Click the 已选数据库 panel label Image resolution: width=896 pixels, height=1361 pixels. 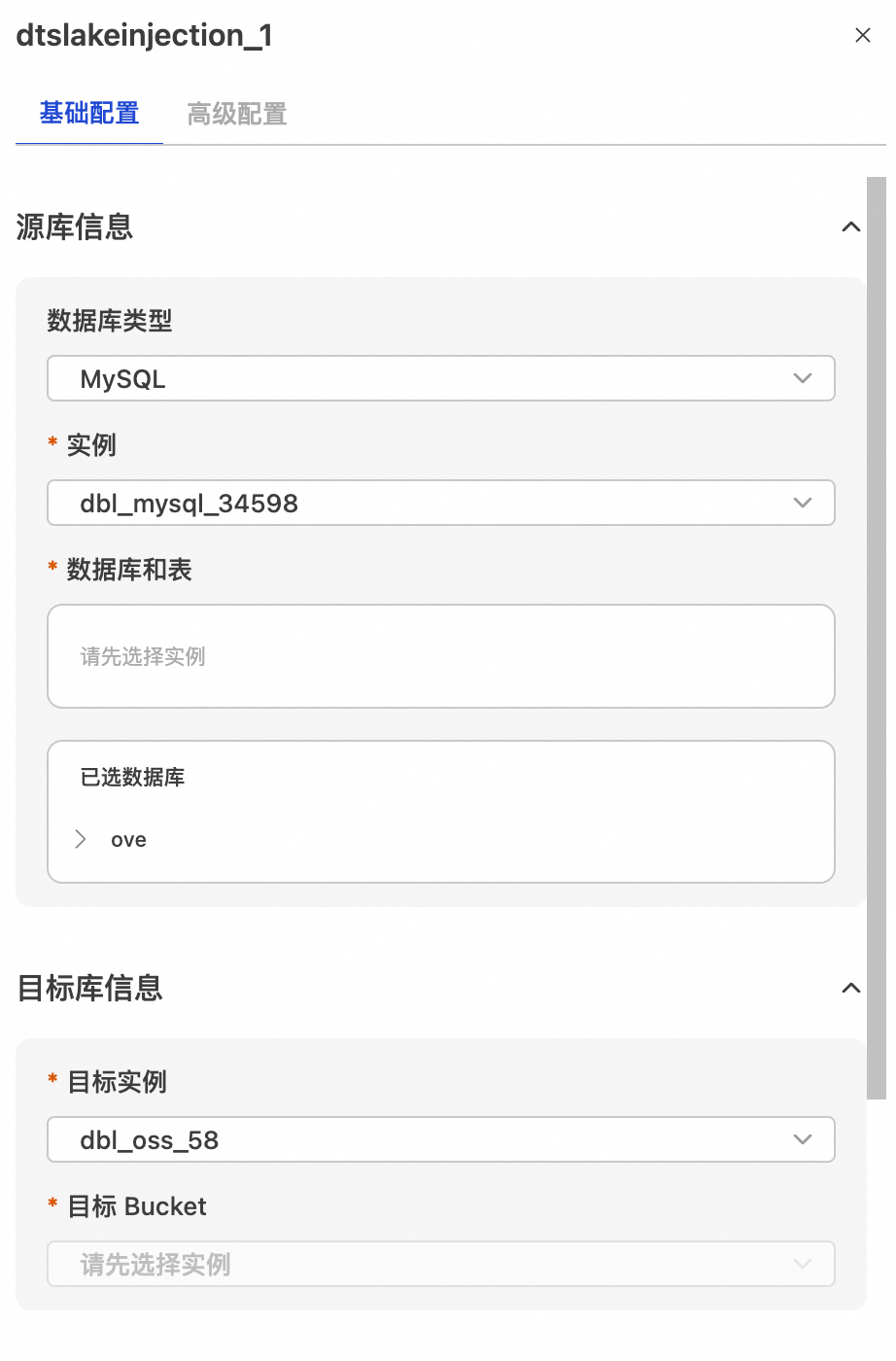(x=132, y=778)
